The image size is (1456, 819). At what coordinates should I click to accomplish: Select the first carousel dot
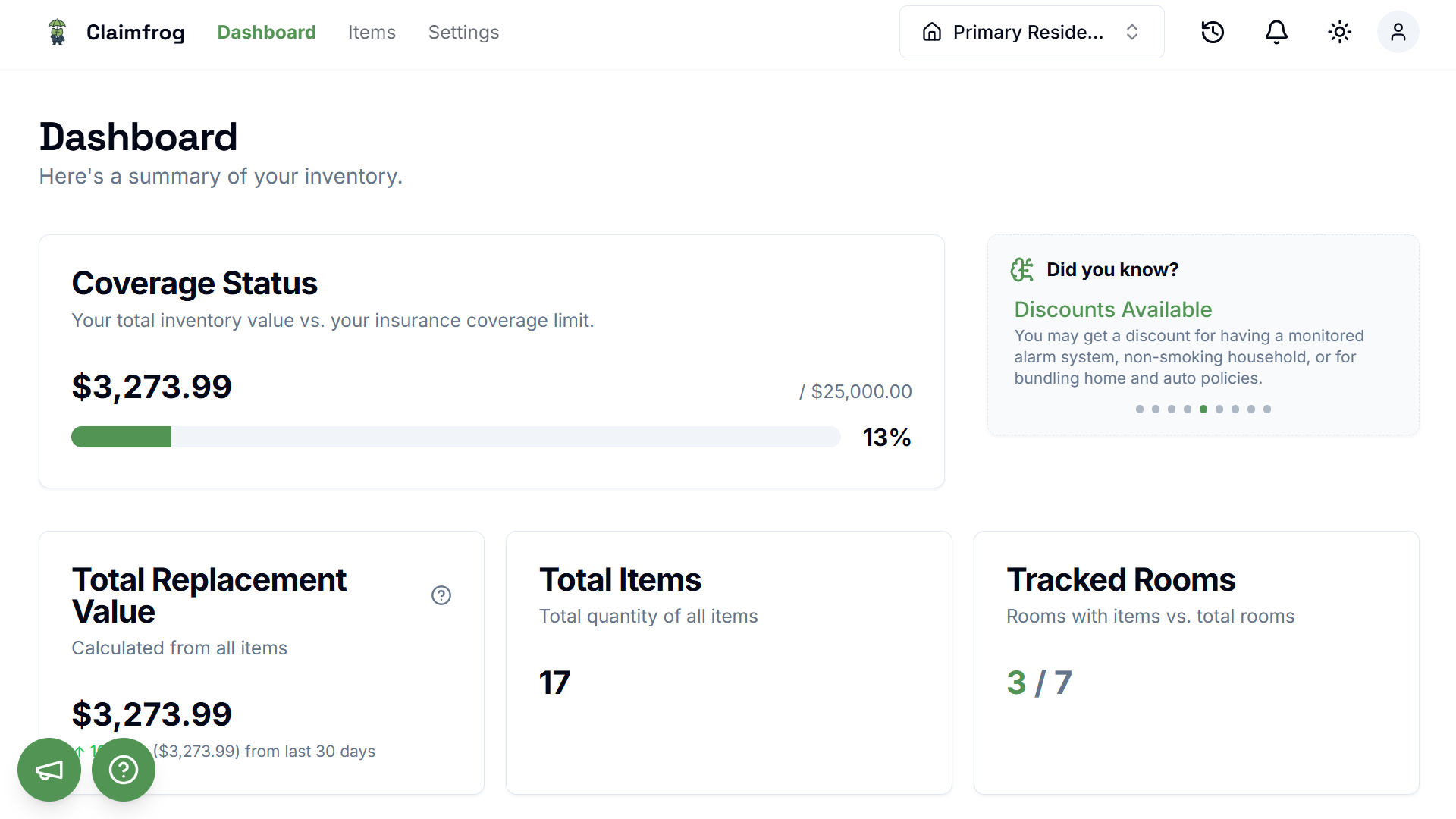coord(1139,409)
